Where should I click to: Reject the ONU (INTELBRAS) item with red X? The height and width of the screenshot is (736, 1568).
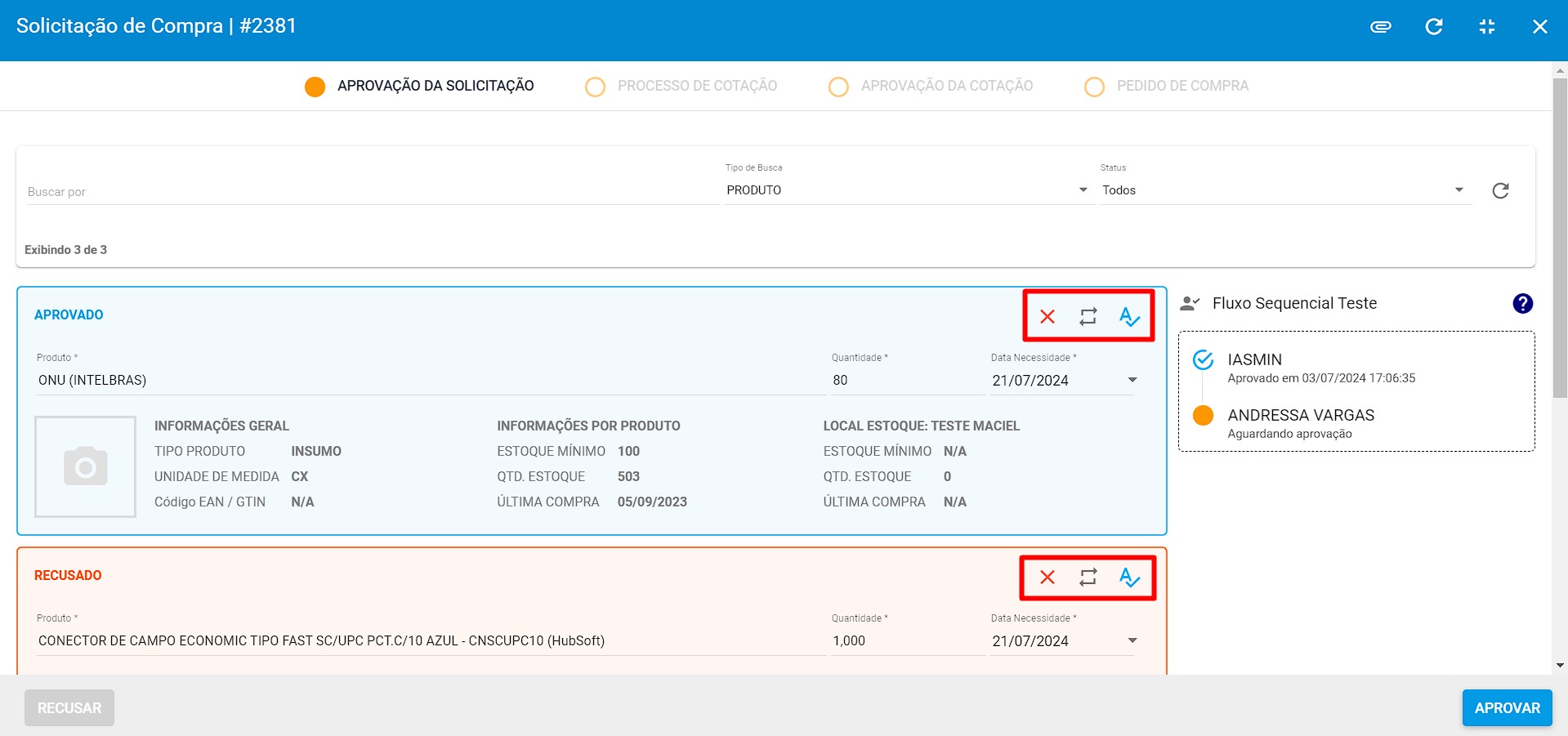click(1047, 317)
